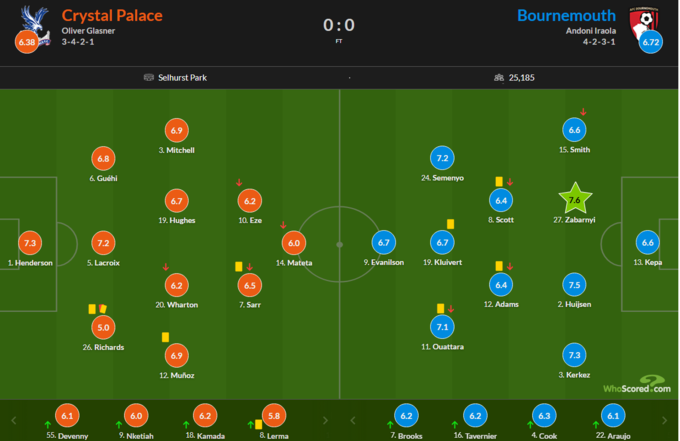Click the stadium icon beside Selhurst Park
680x441 pixels.
pos(149,77)
